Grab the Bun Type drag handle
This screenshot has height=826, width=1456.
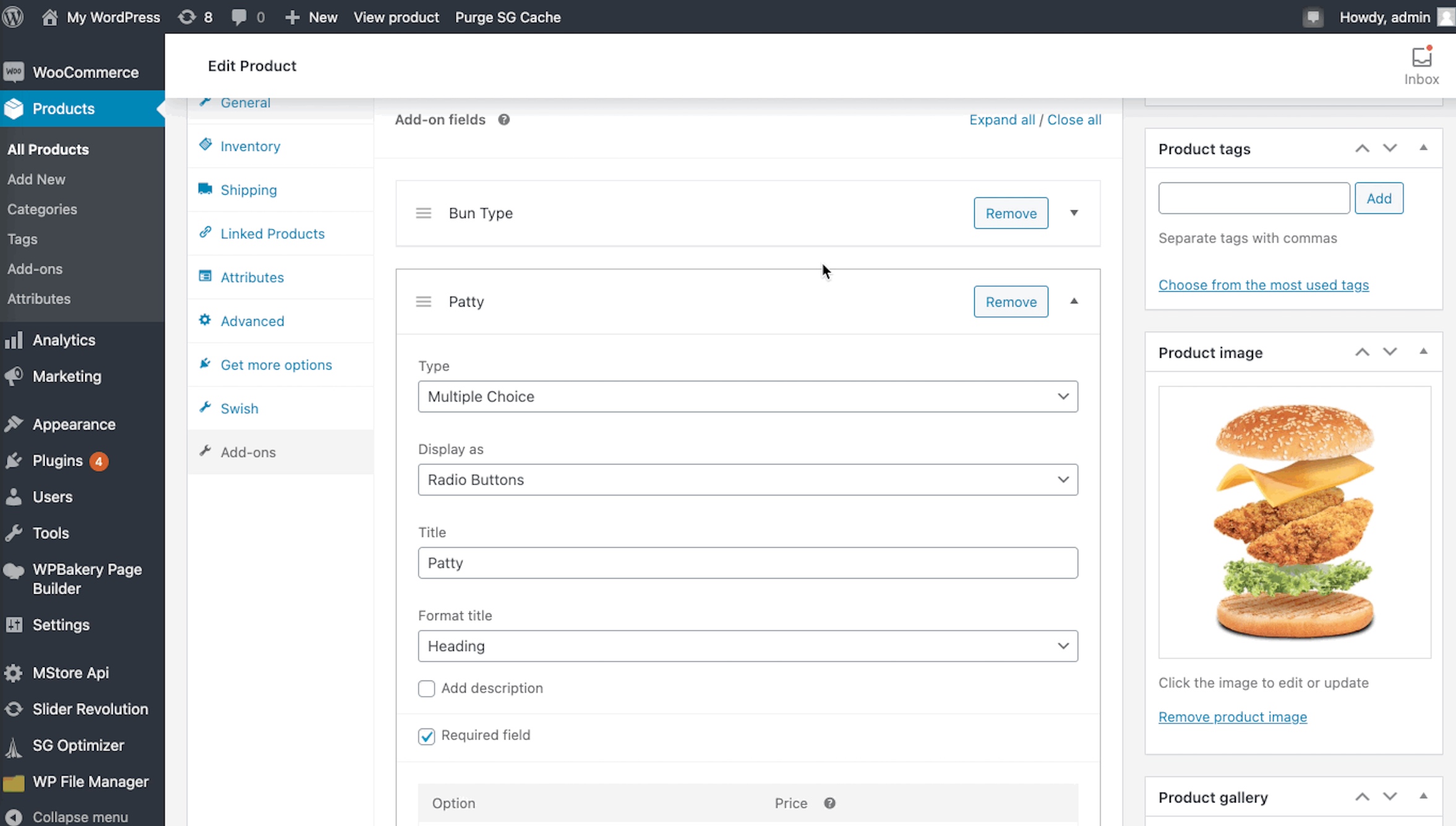tap(424, 213)
